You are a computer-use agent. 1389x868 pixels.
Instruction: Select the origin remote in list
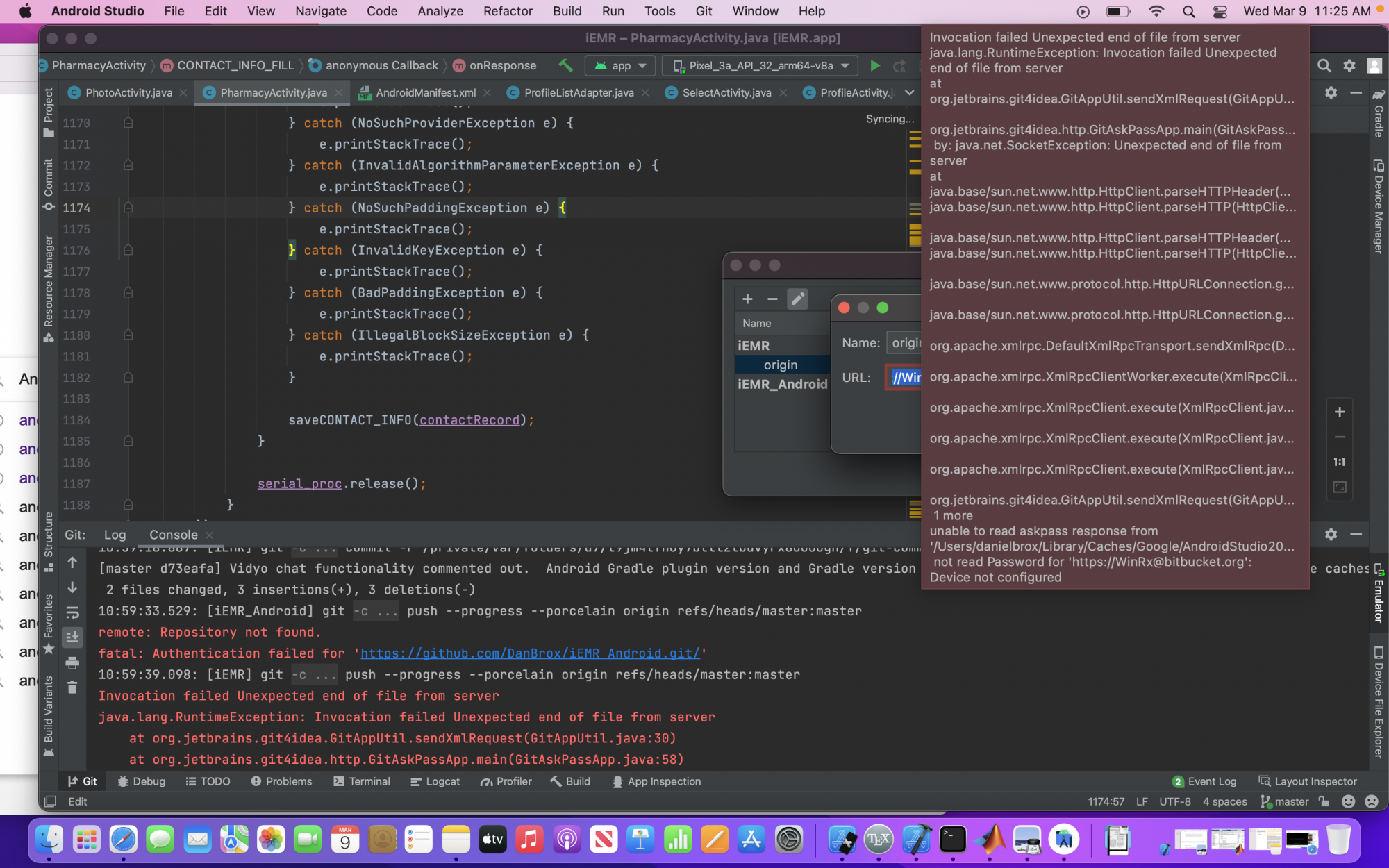tap(782, 365)
